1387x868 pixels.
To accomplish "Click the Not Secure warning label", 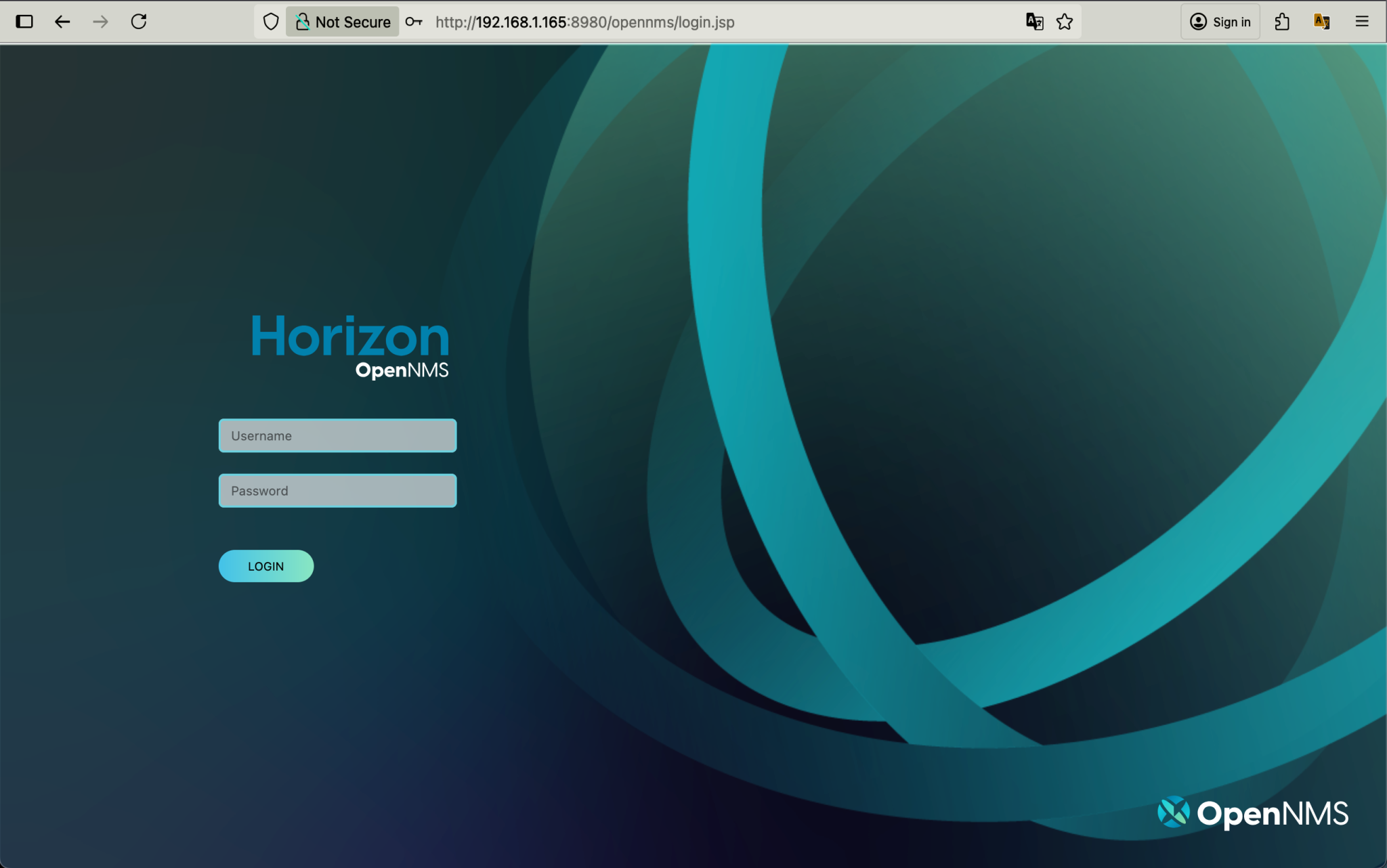I will (342, 21).
